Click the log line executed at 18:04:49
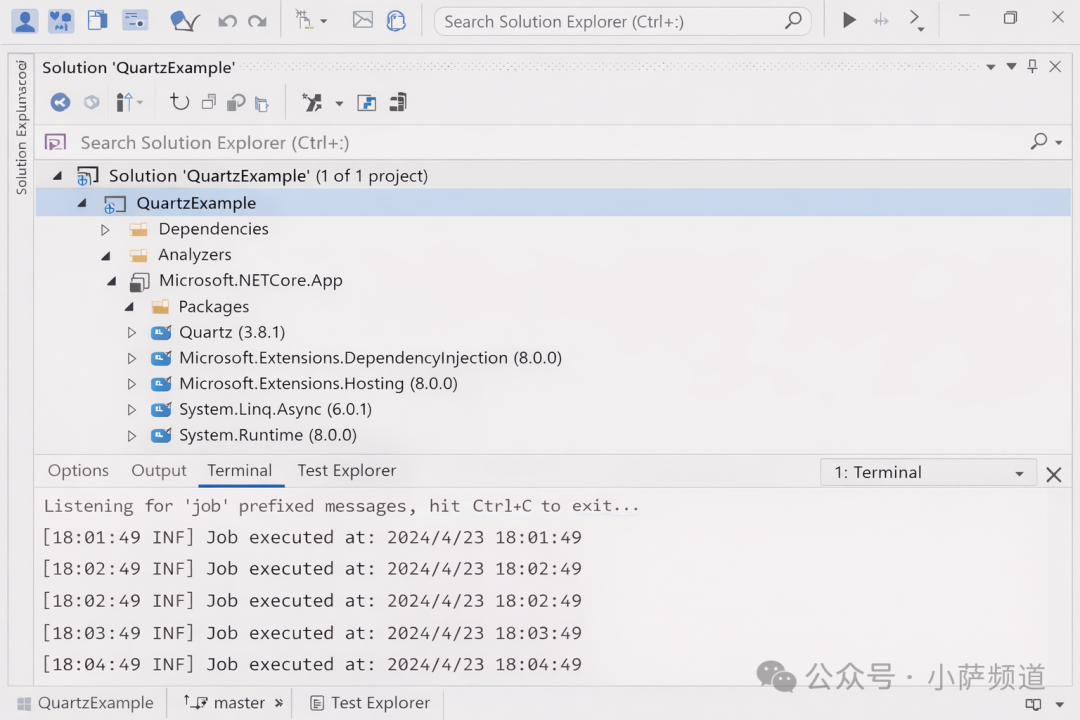The image size is (1080, 720). tap(313, 665)
